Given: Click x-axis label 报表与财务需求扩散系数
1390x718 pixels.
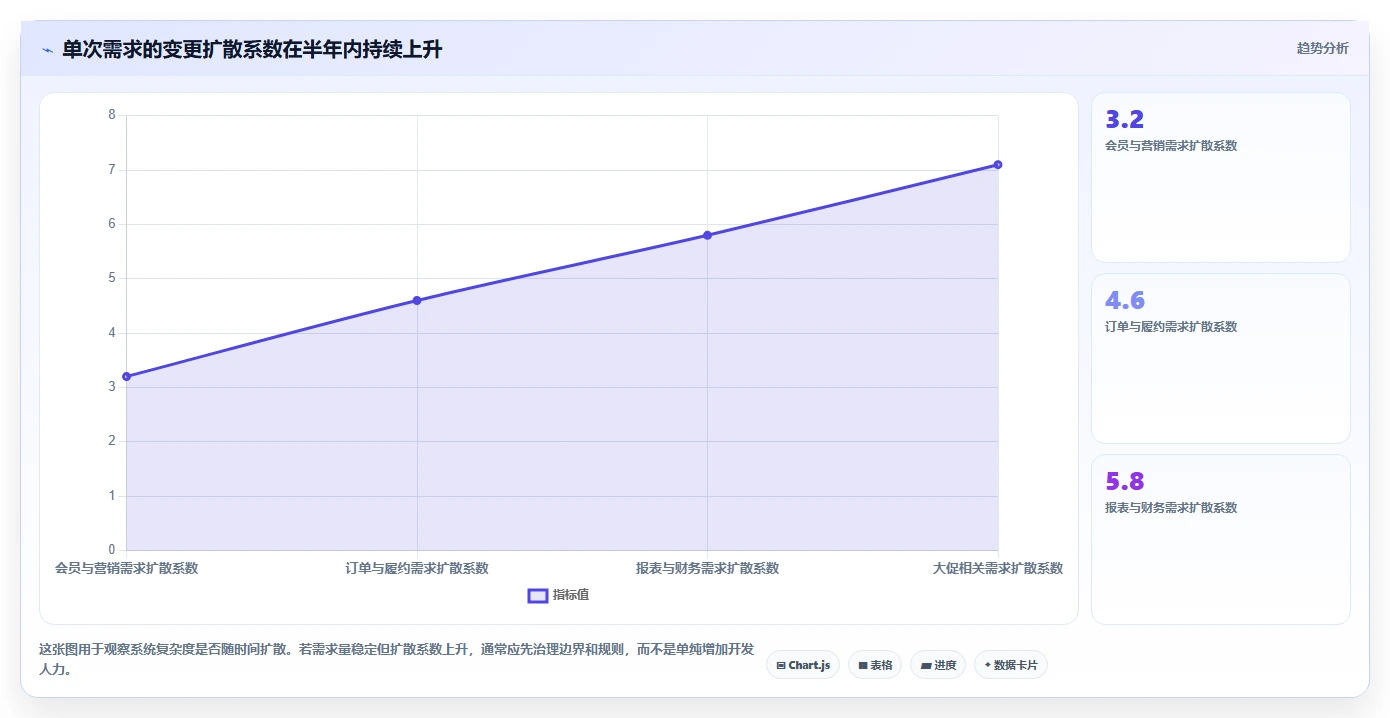Looking at the screenshot, I should pyautogui.click(x=707, y=568).
